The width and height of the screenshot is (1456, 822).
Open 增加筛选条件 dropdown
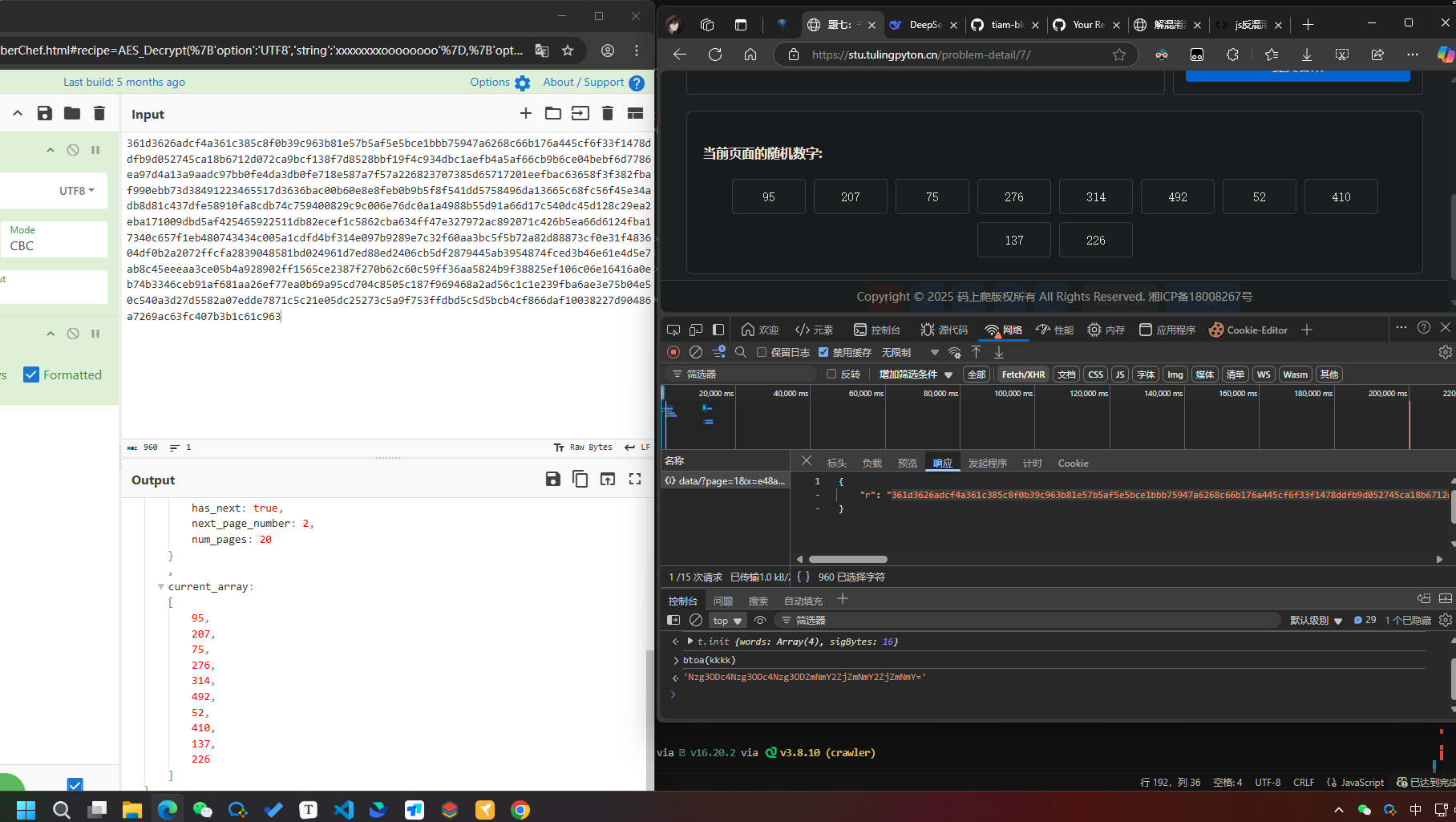point(916,374)
